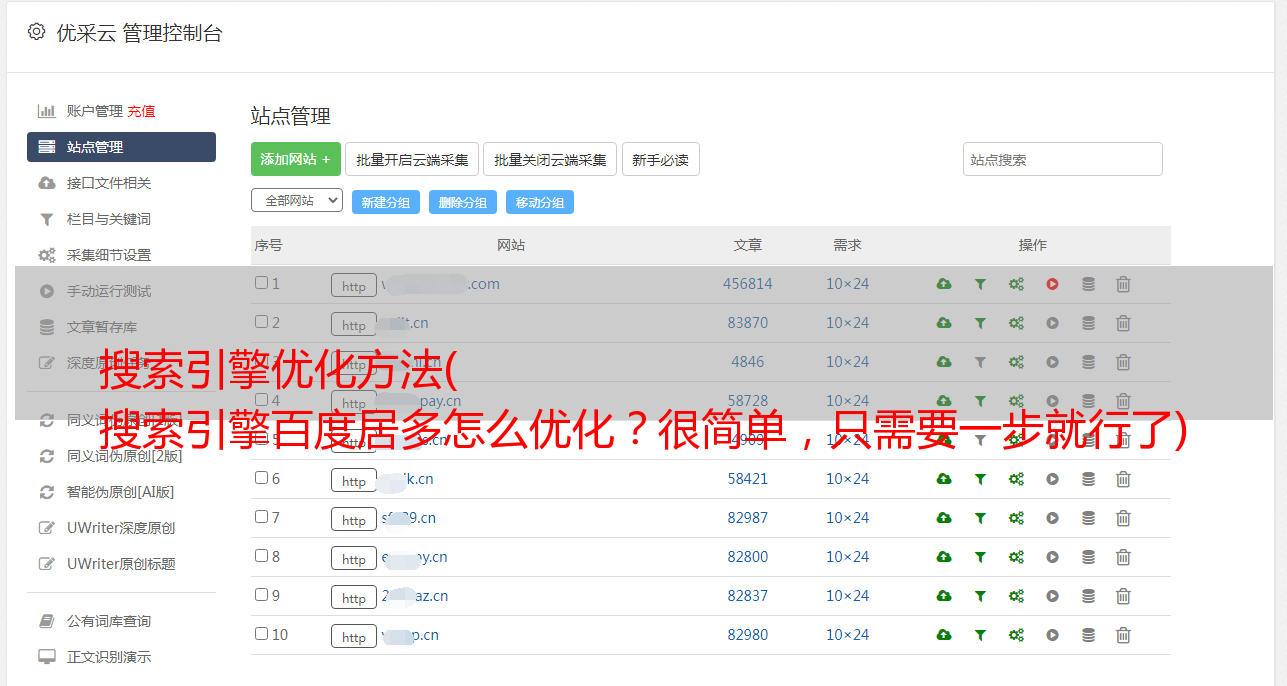Image resolution: width=1287 pixels, height=686 pixels.
Task: Run manual test play icon in row 7
Action: [1052, 518]
